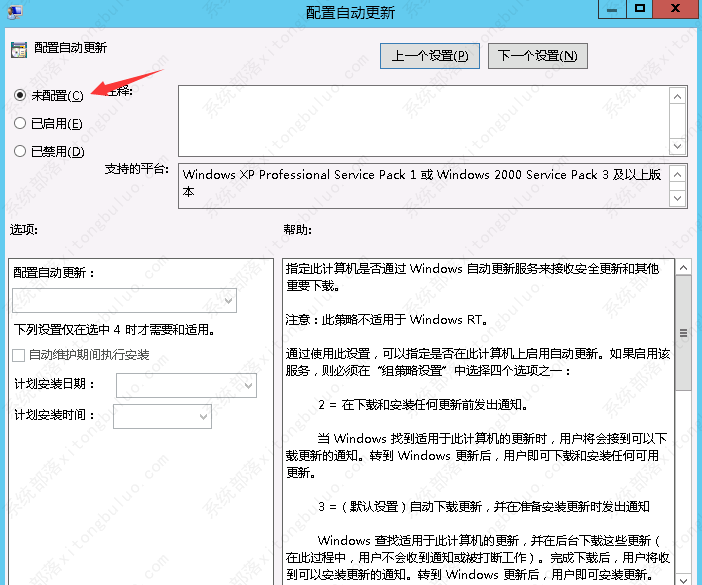Click the comment box scroll up arrow
This screenshot has width=702, height=585.
[678, 96]
